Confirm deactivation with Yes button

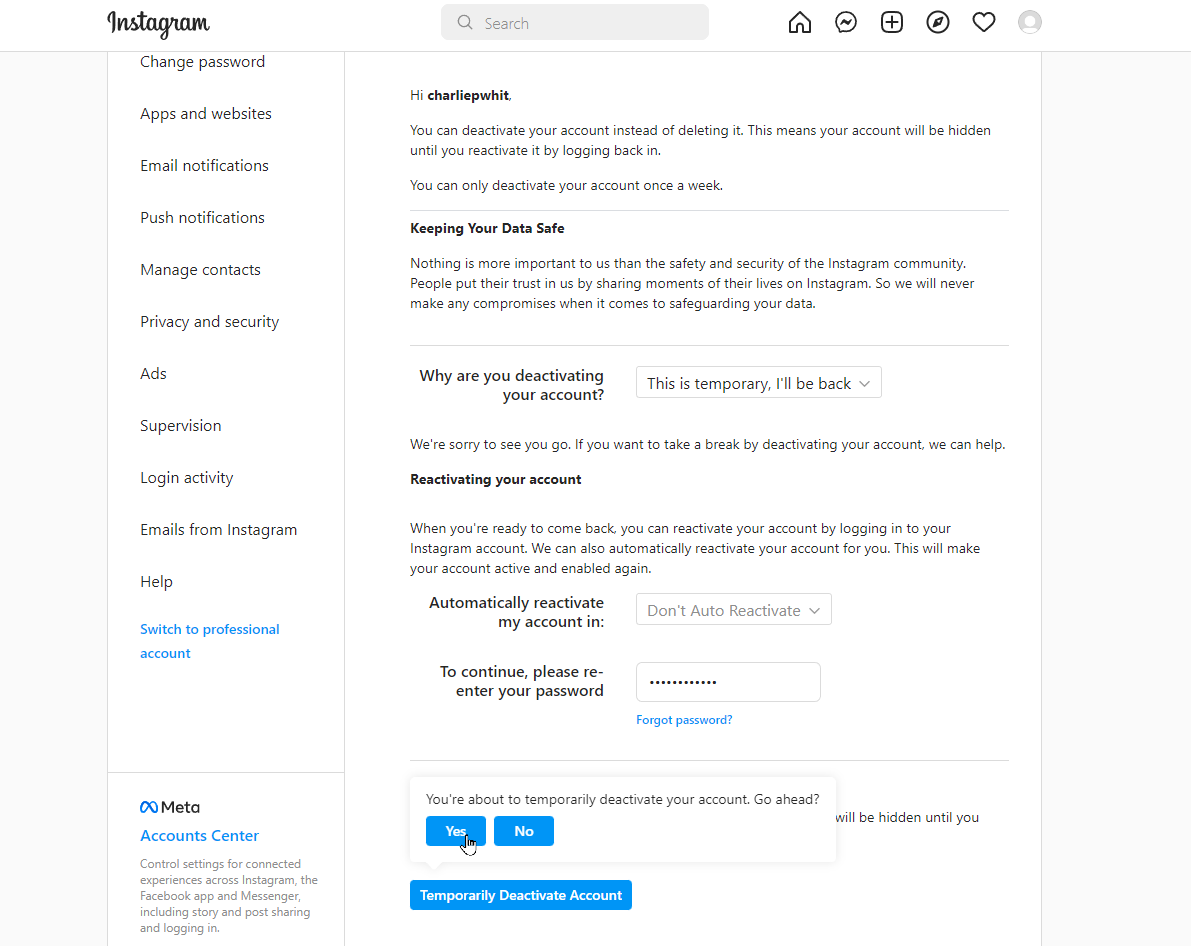coord(456,831)
